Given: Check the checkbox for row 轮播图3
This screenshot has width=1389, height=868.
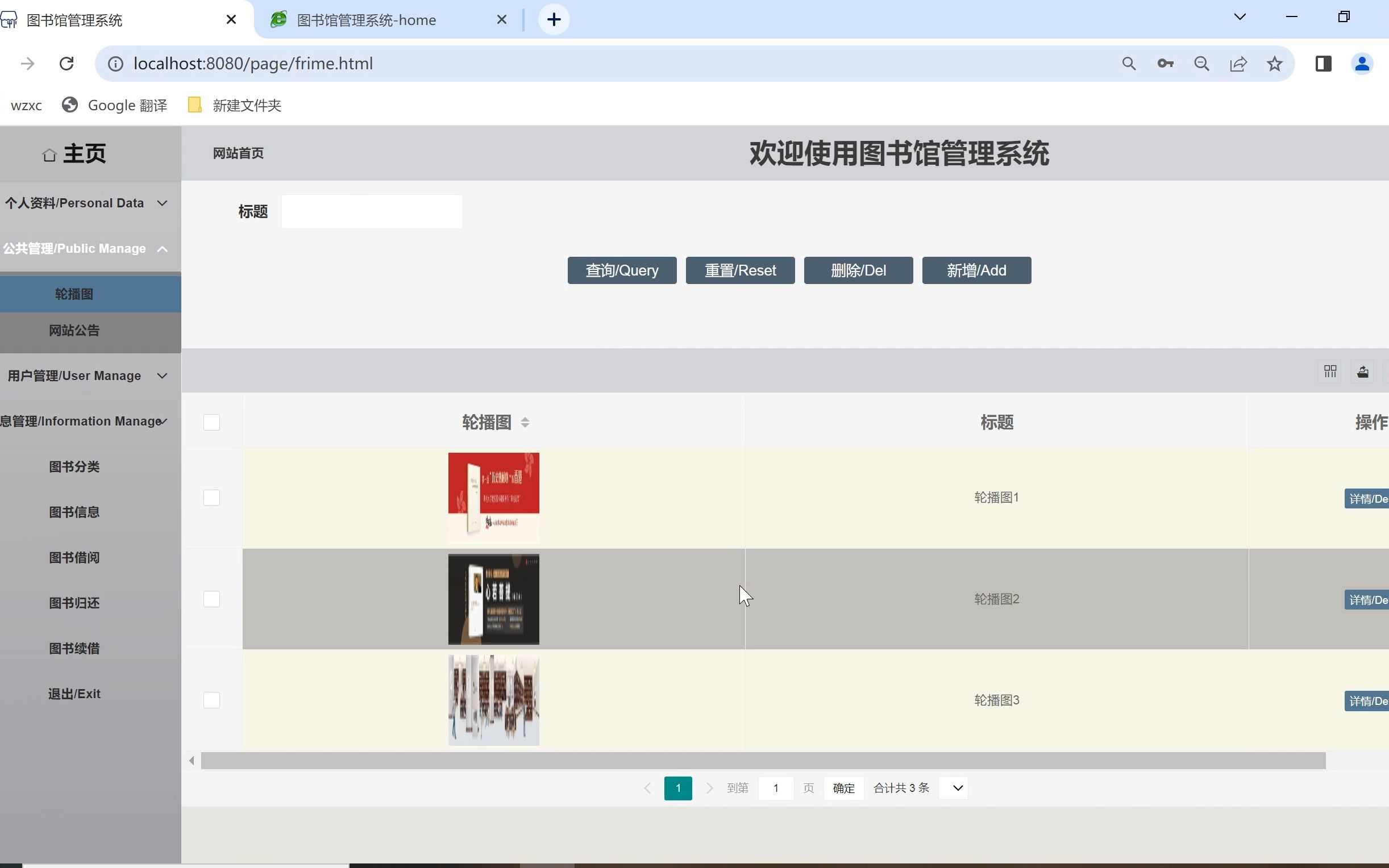Looking at the screenshot, I should pos(211,699).
